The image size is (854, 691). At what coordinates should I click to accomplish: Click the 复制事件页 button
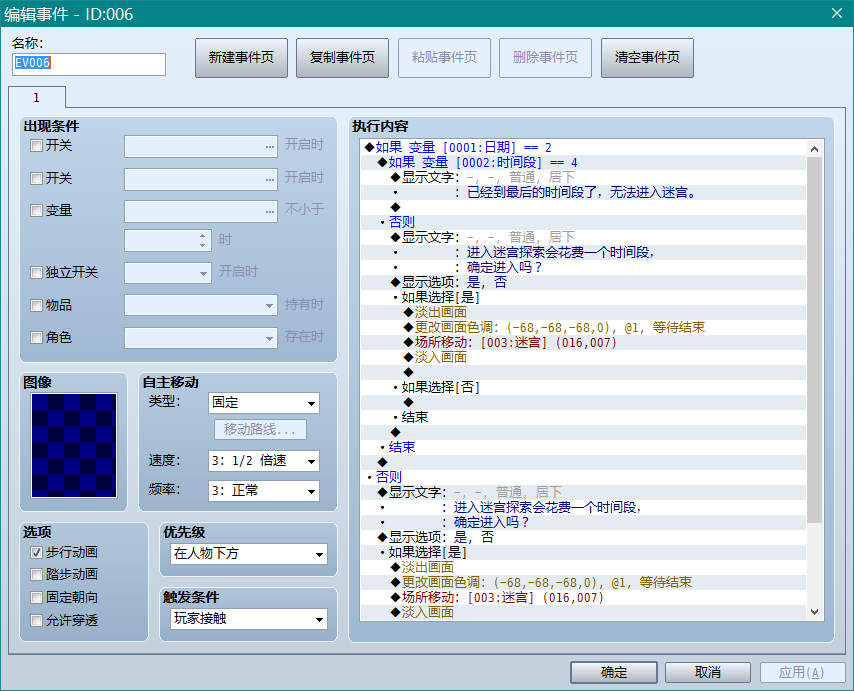343,58
